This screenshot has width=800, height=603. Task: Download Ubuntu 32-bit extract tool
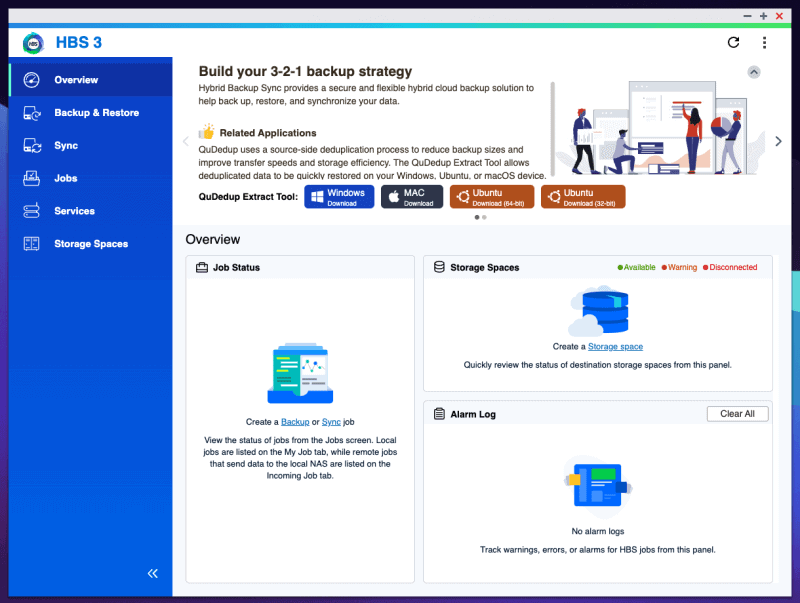583,197
